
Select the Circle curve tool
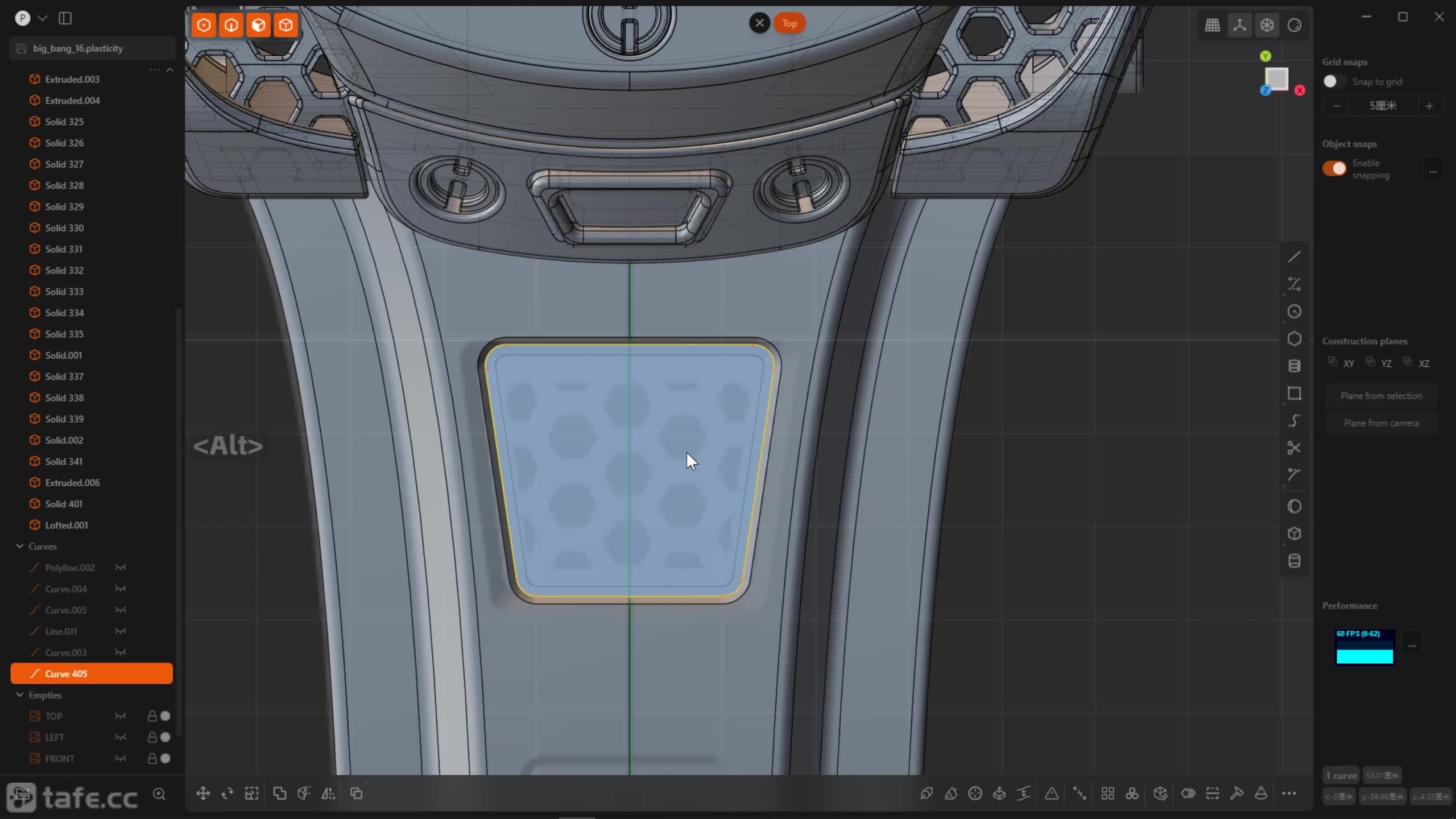[x=1294, y=312]
